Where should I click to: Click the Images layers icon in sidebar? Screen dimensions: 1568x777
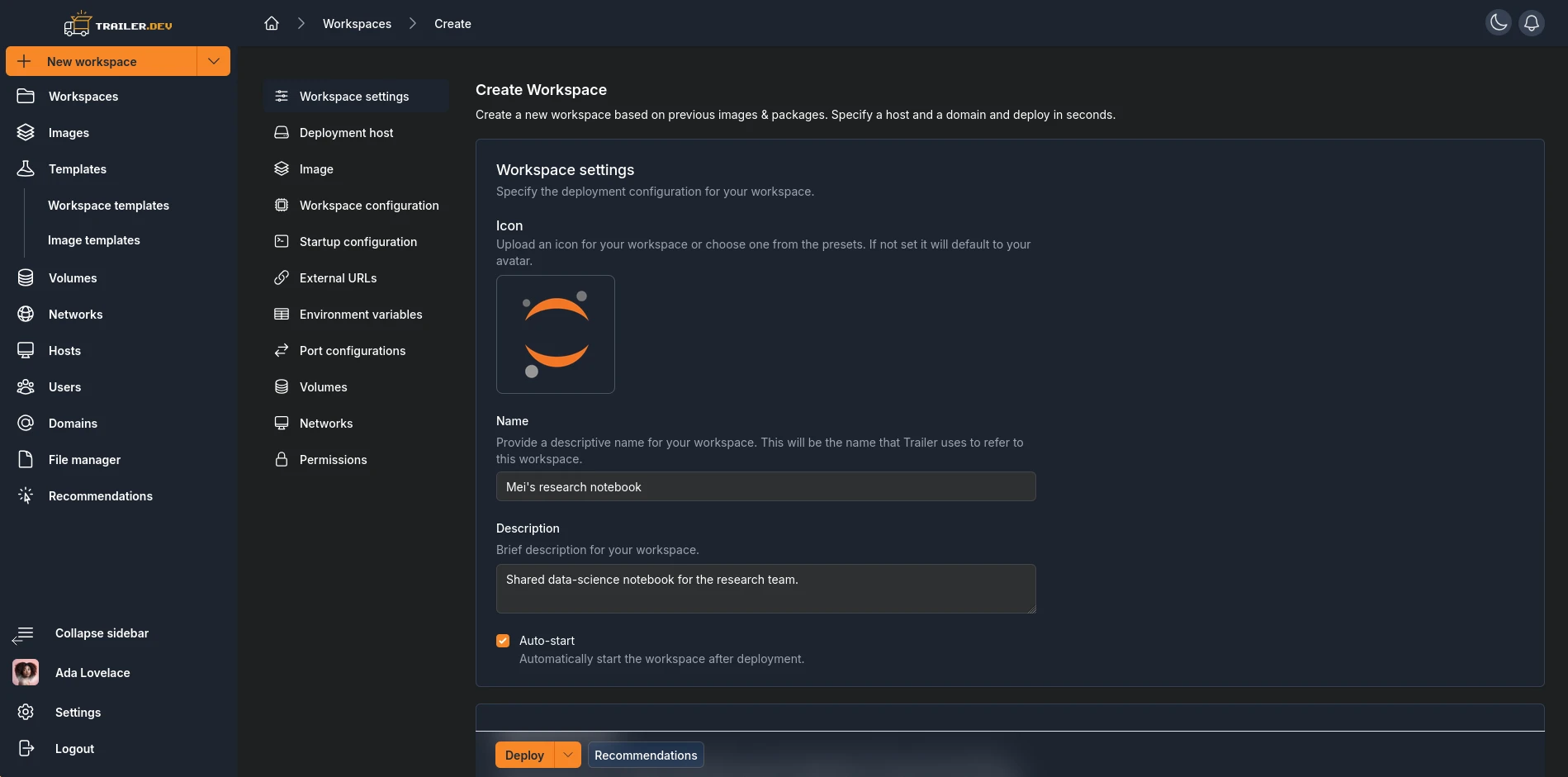(26, 132)
